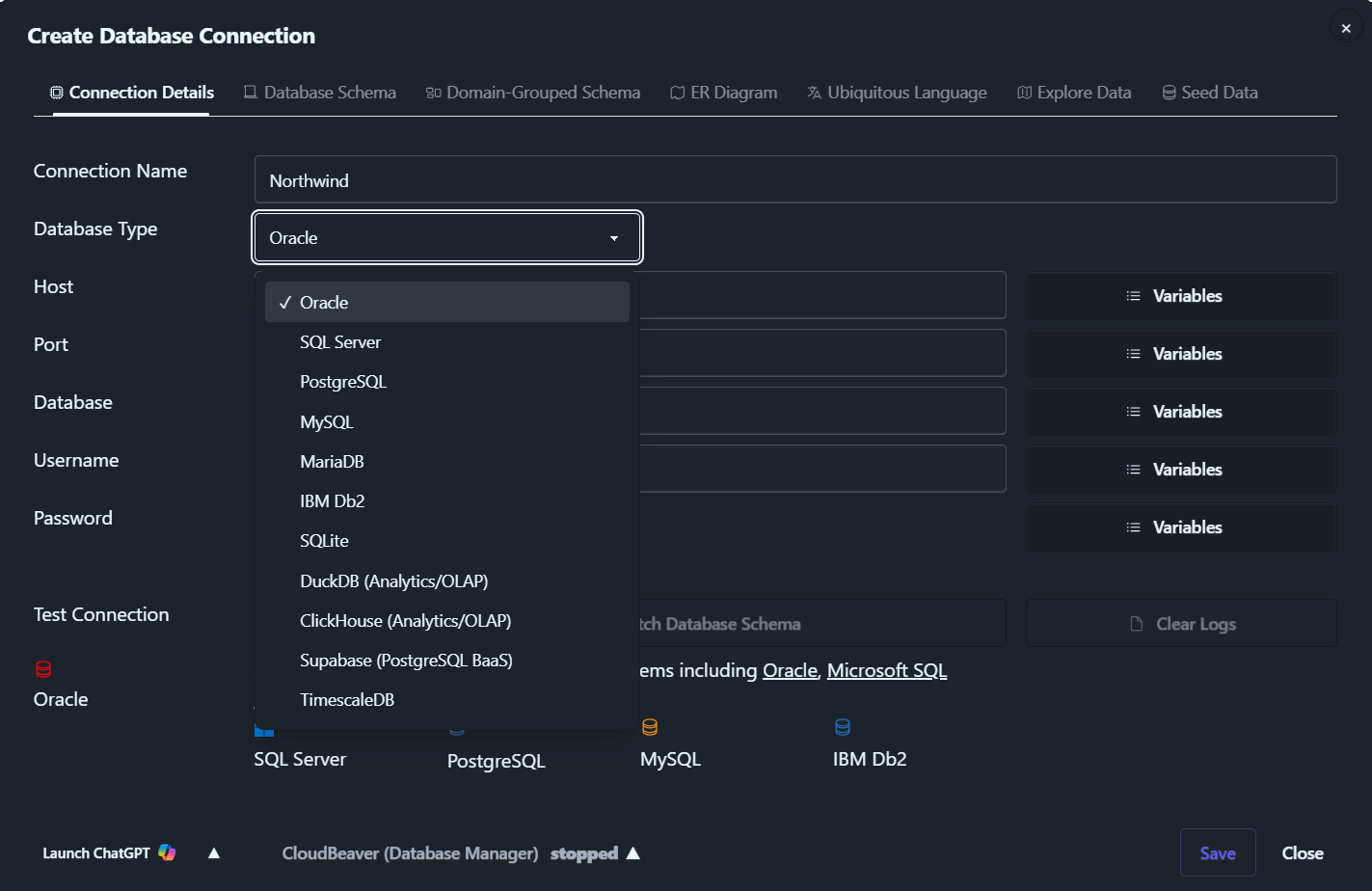This screenshot has height=891, width=1372.
Task: Click the Oracle label under red icon
Action: click(61, 699)
